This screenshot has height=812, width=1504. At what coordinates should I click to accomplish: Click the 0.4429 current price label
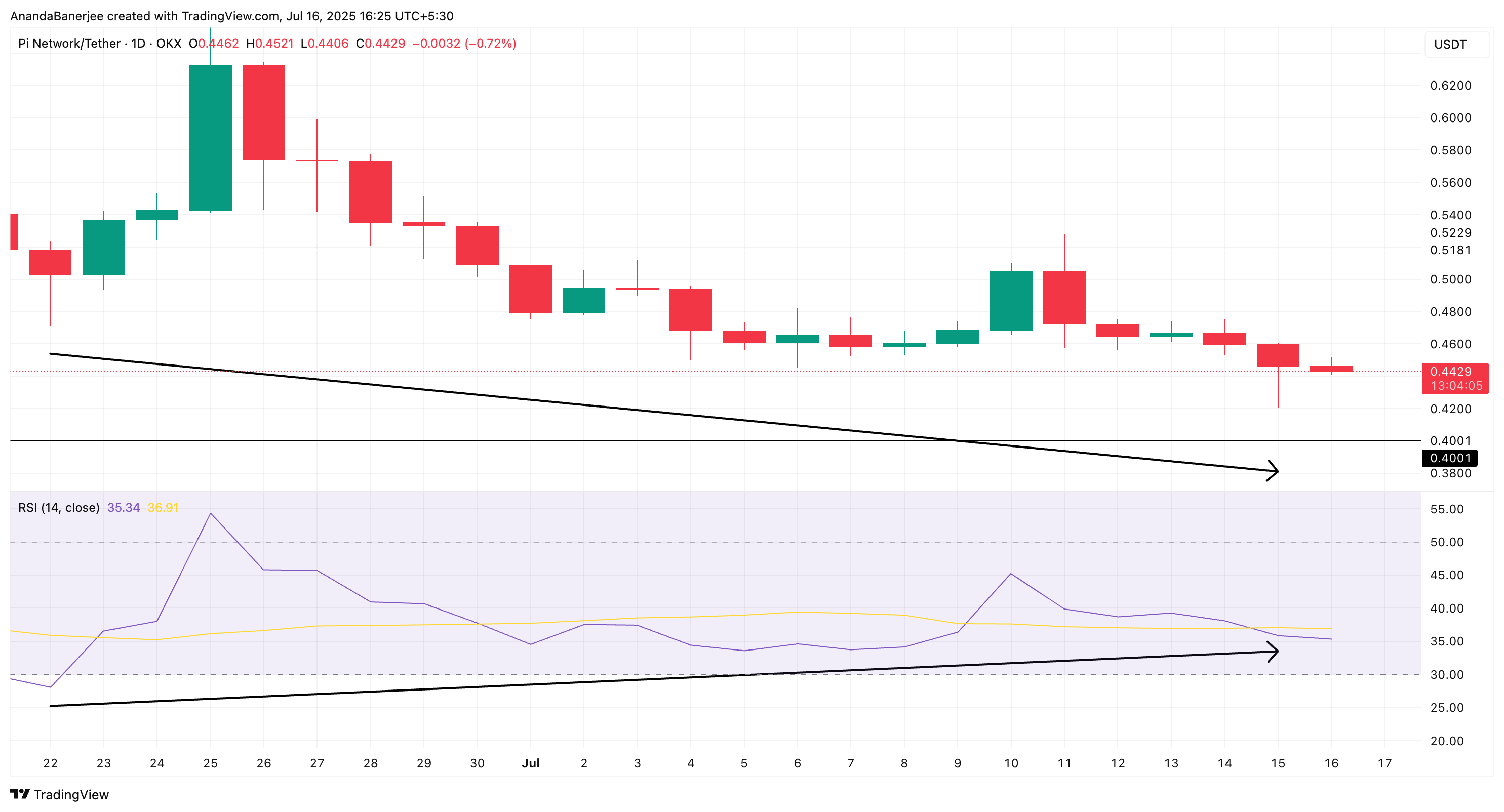point(1450,371)
